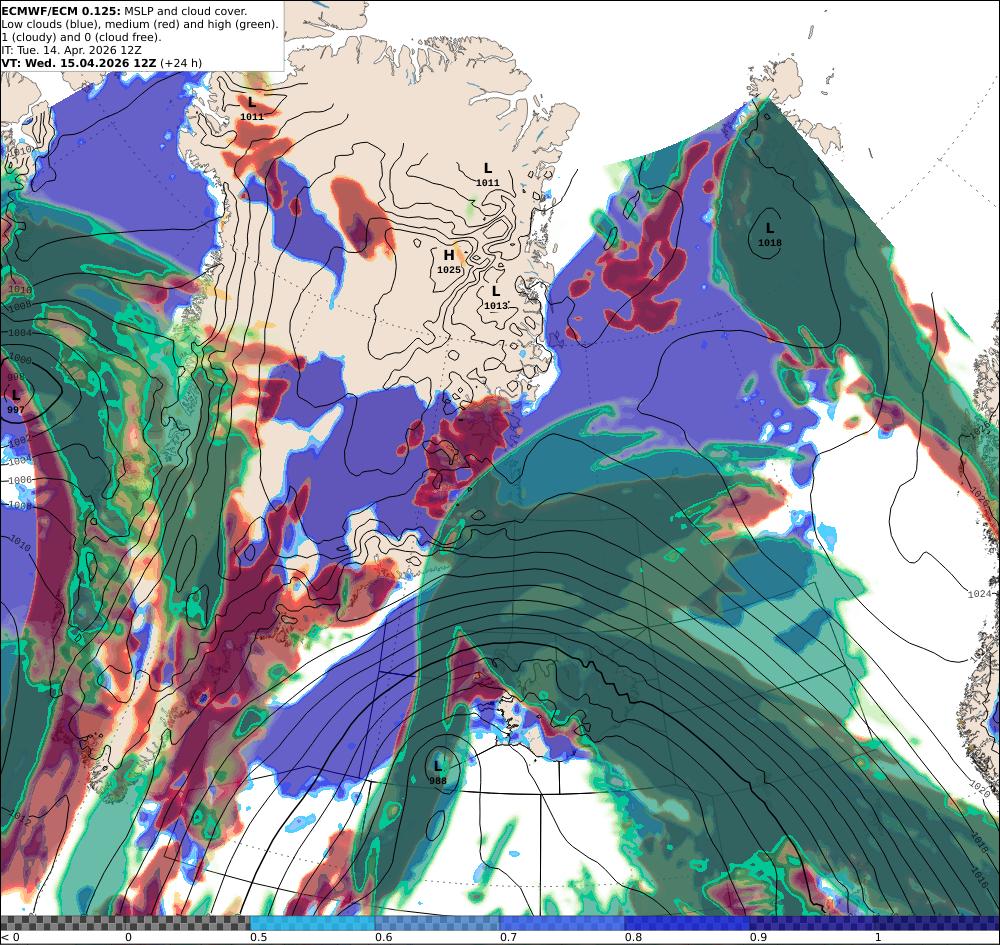Click the '0.9' colorbar tick label

758,937
